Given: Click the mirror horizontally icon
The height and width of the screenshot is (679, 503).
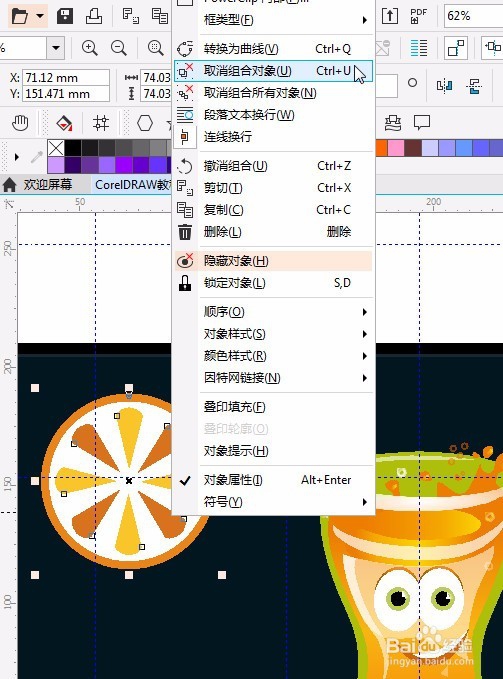Looking at the screenshot, I should [445, 86].
